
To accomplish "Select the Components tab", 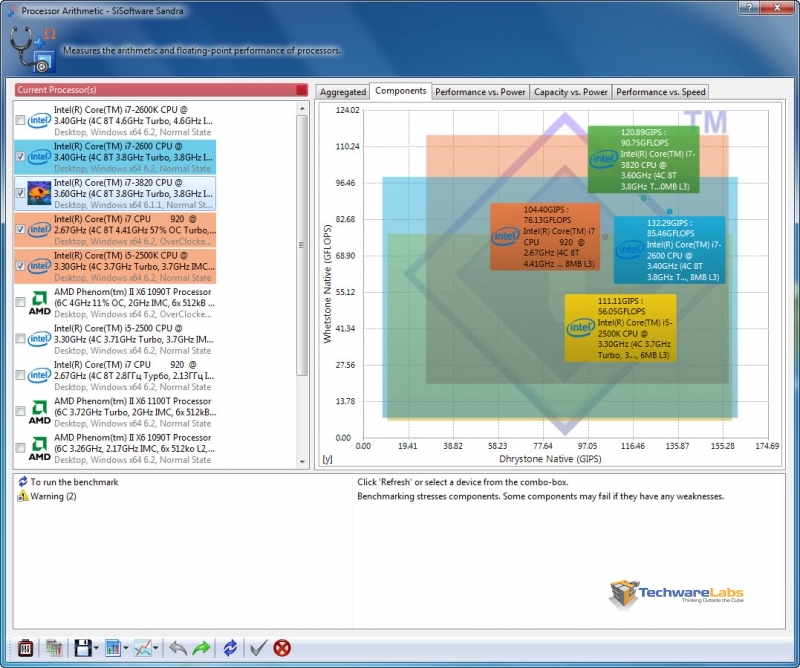I will (401, 91).
